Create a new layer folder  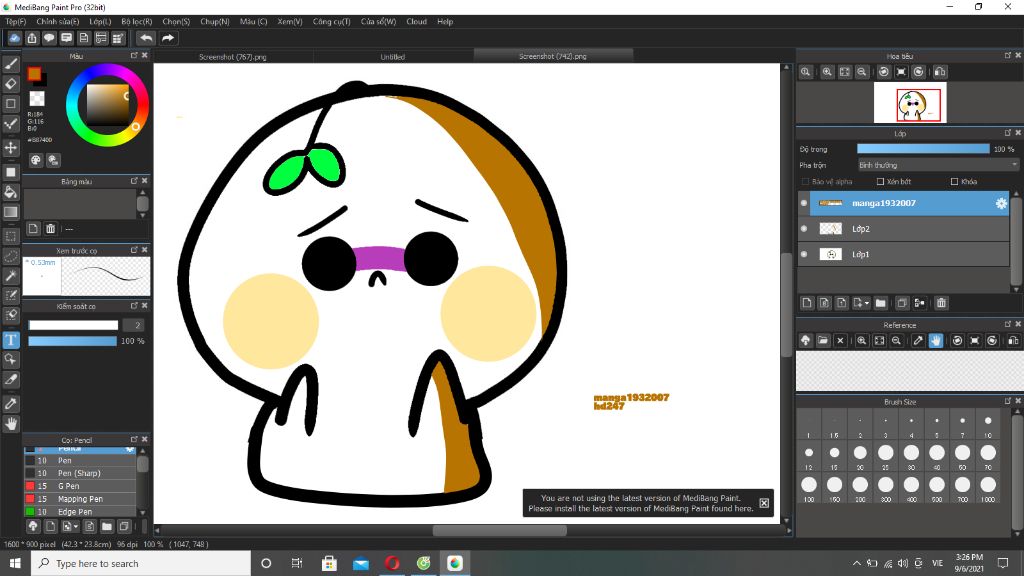(881, 303)
